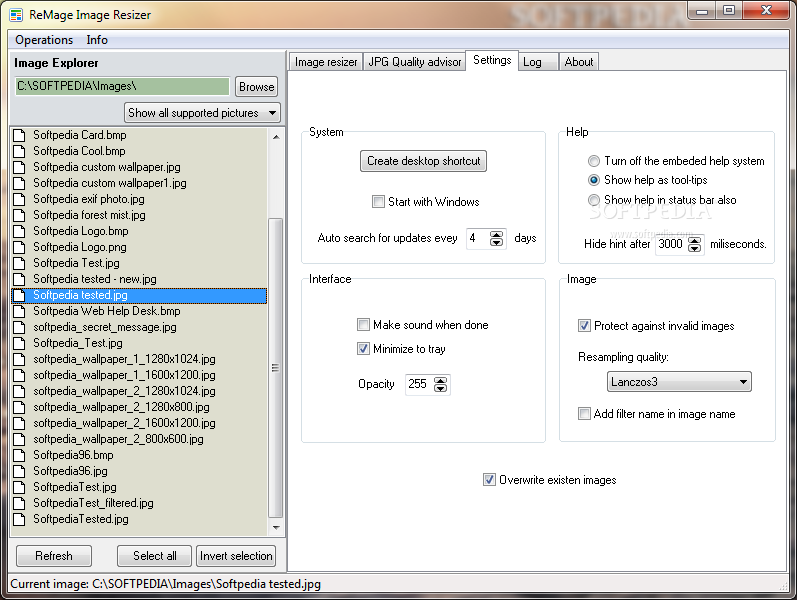Switch to JPG Quality advisor tab
Screen dimensions: 797x600
point(414,62)
